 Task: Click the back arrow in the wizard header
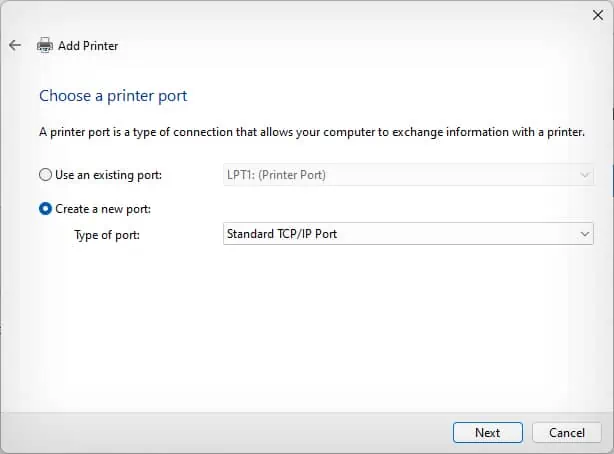click(x=15, y=46)
